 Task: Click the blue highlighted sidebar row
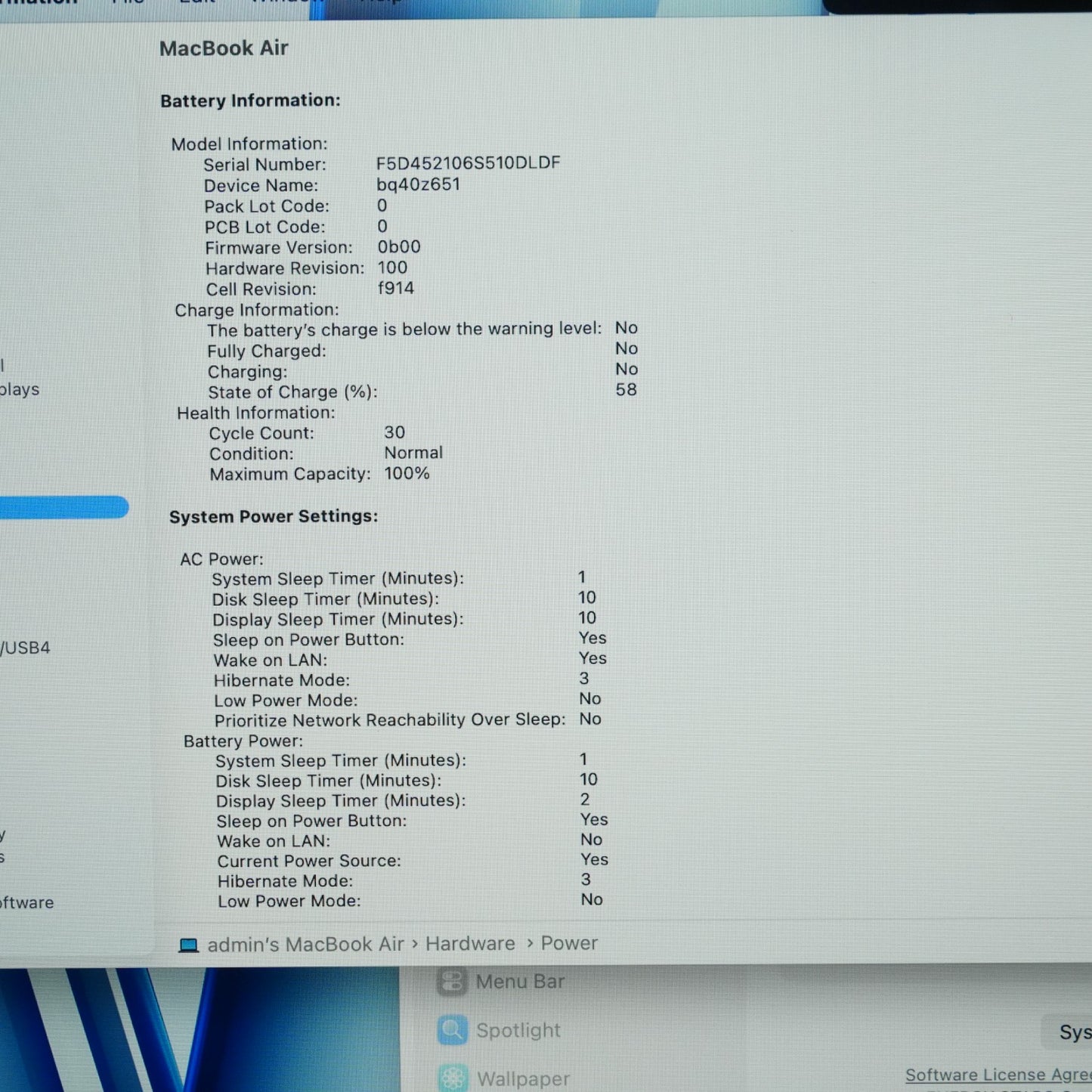point(64,507)
